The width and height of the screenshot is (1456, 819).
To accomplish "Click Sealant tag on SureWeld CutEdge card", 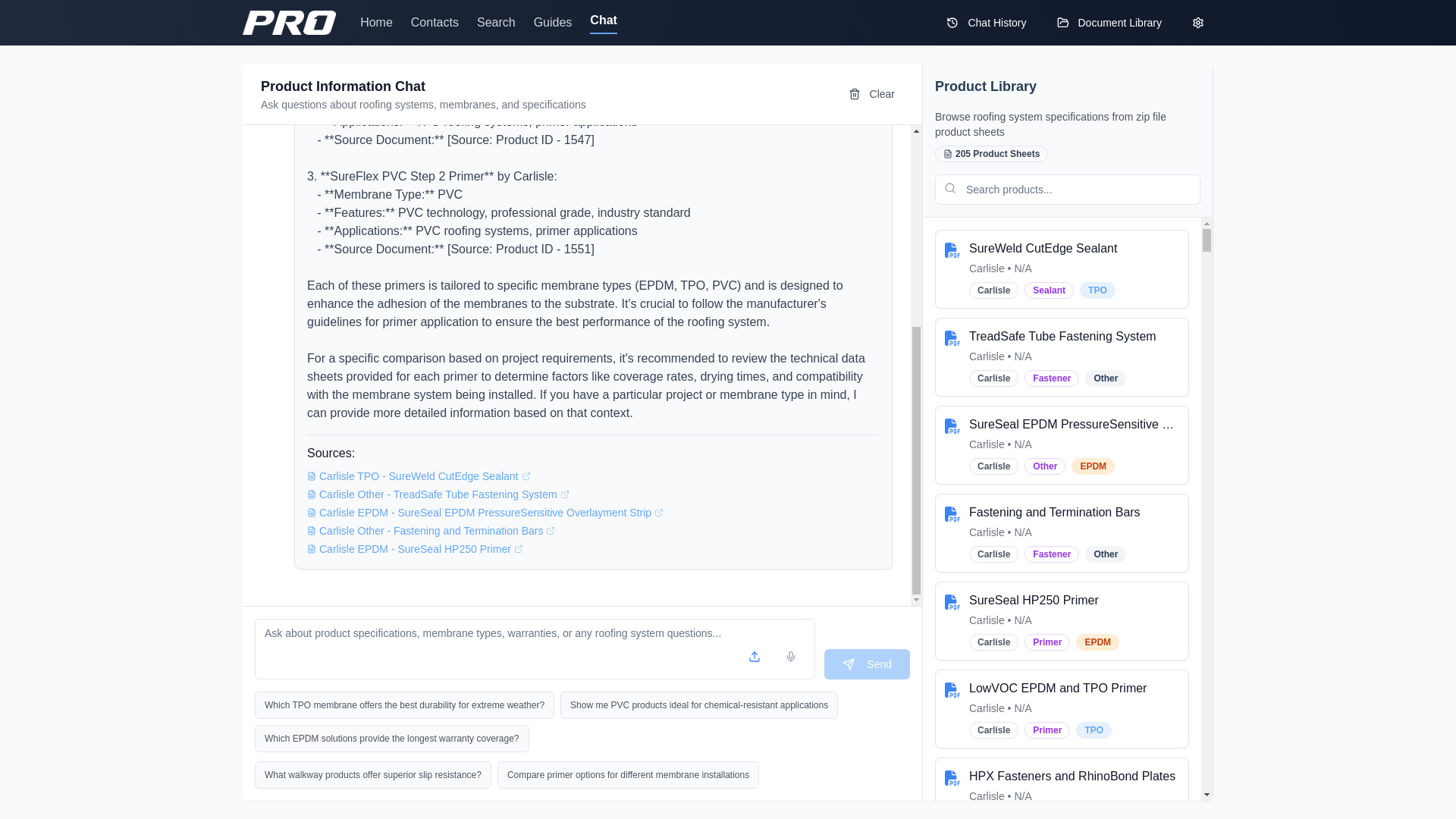I will [x=1049, y=290].
